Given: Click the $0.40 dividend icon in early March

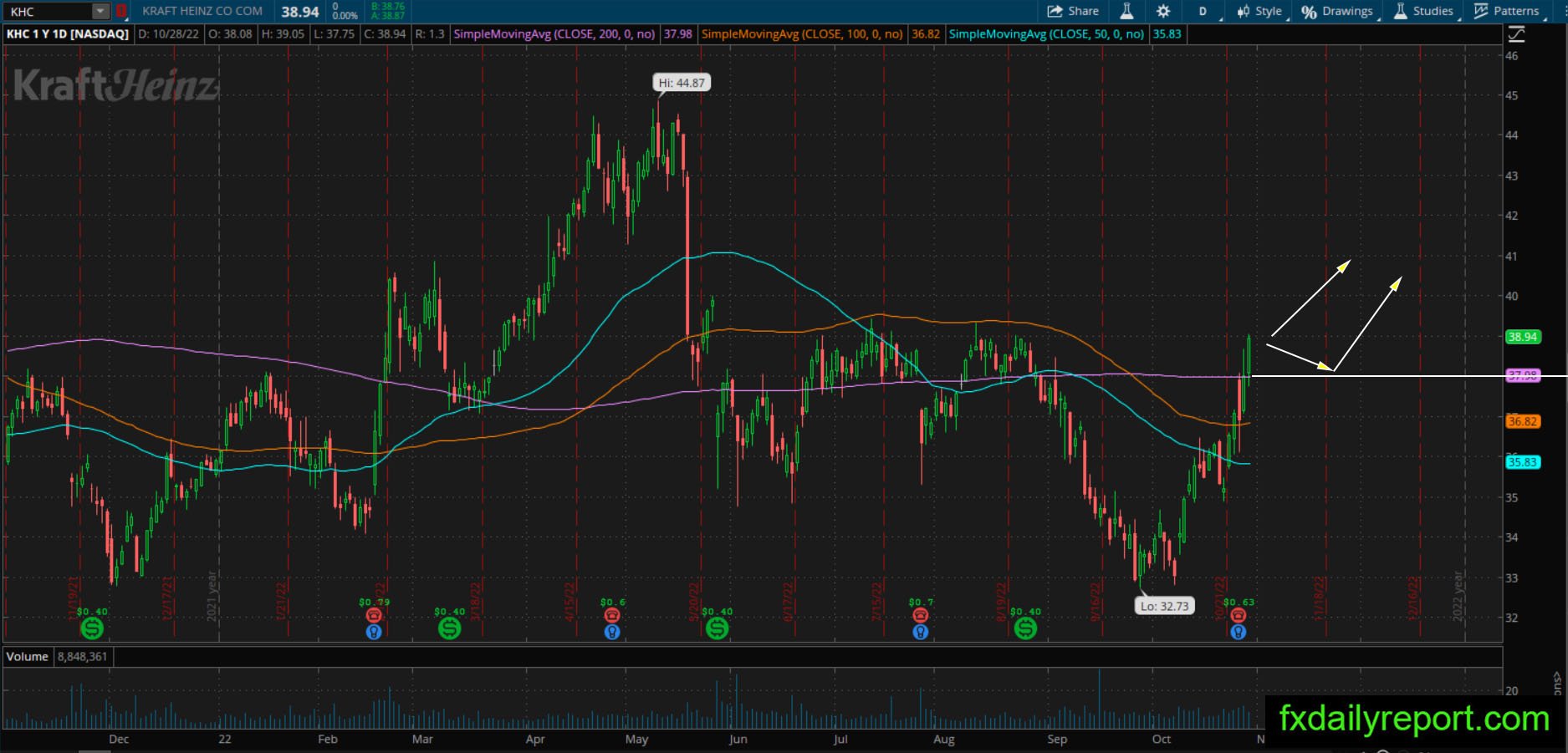Looking at the screenshot, I should 450,628.
